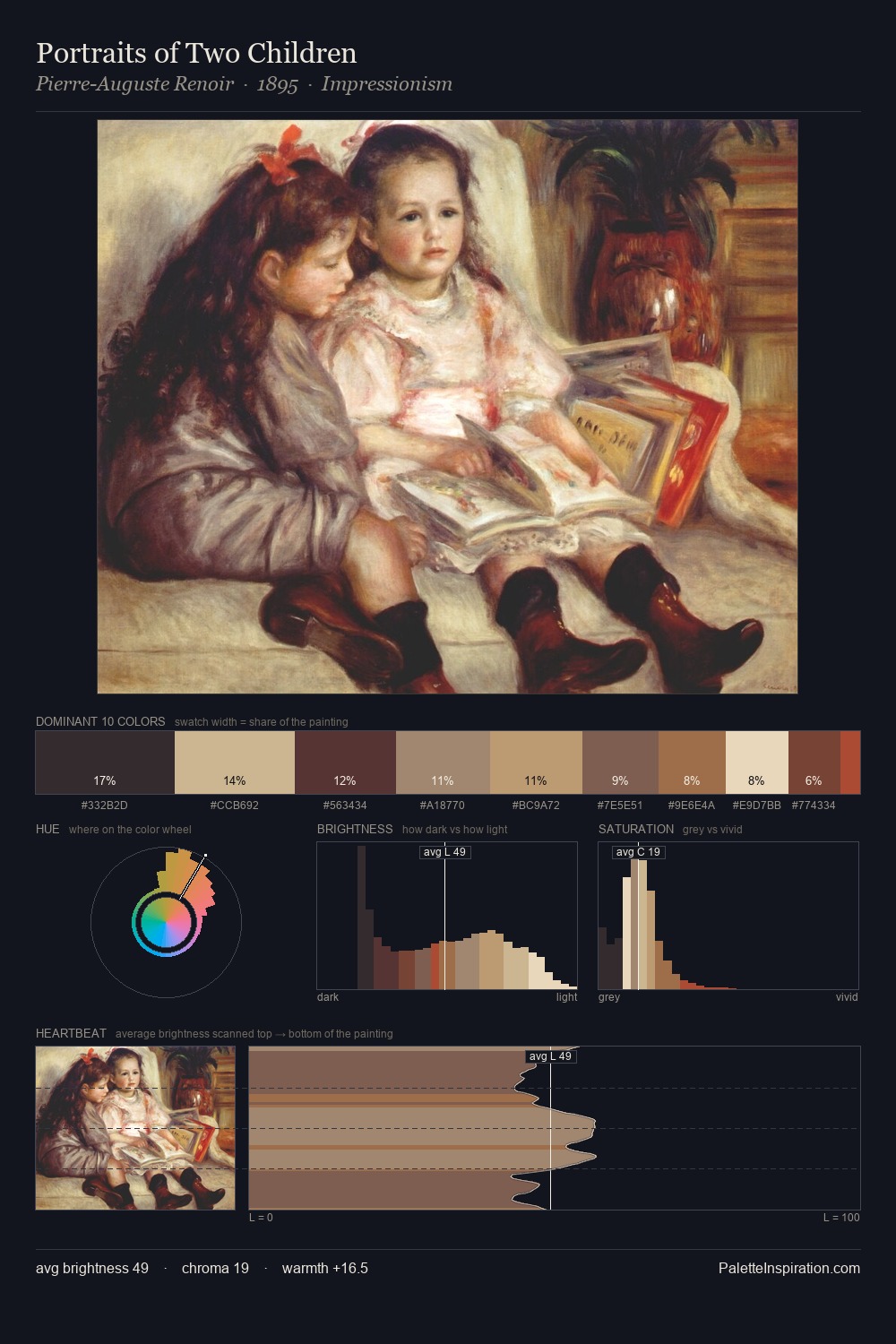Click the 'avg L 49' brightness marker label

coord(445,852)
